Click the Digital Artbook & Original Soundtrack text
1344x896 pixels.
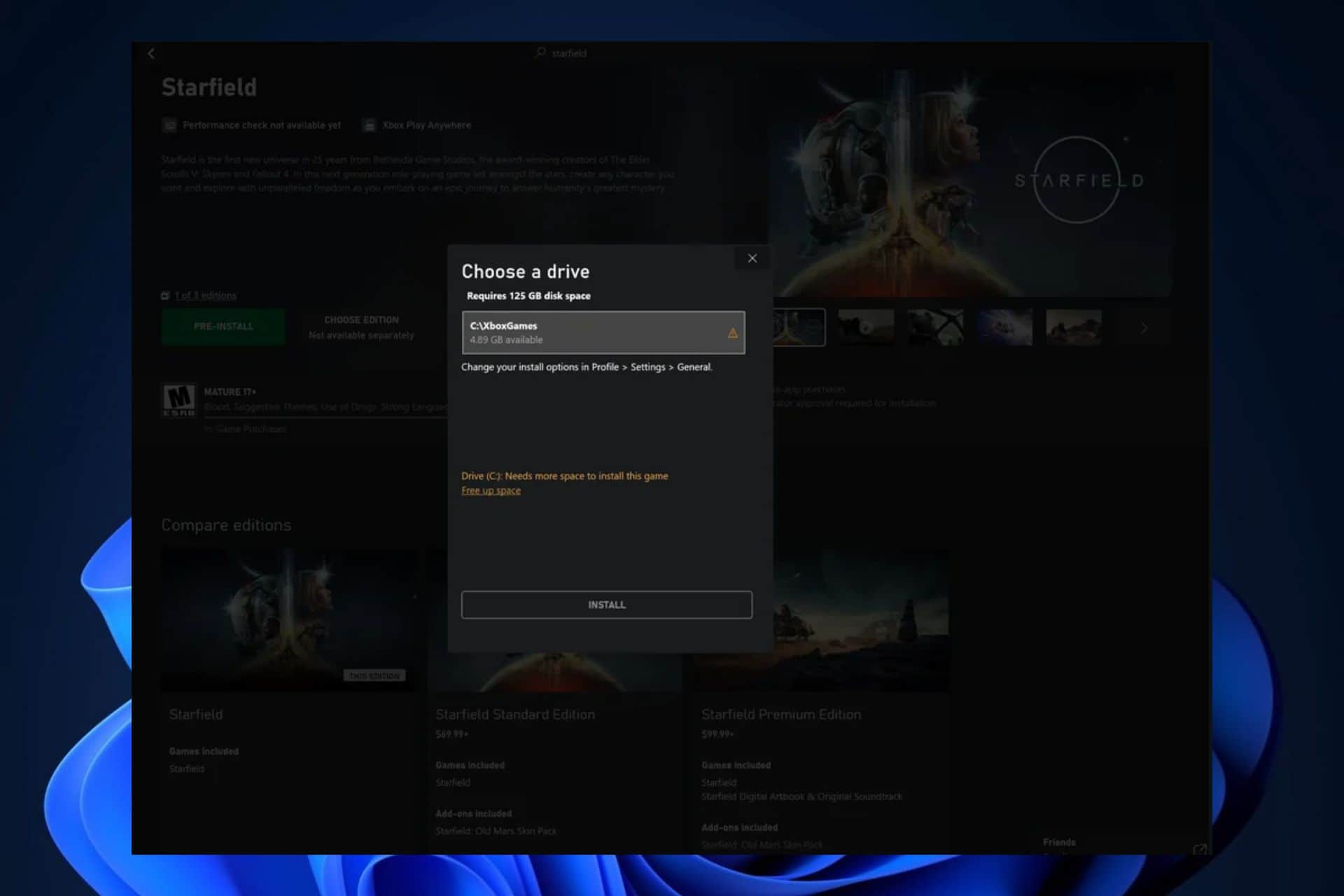(801, 797)
